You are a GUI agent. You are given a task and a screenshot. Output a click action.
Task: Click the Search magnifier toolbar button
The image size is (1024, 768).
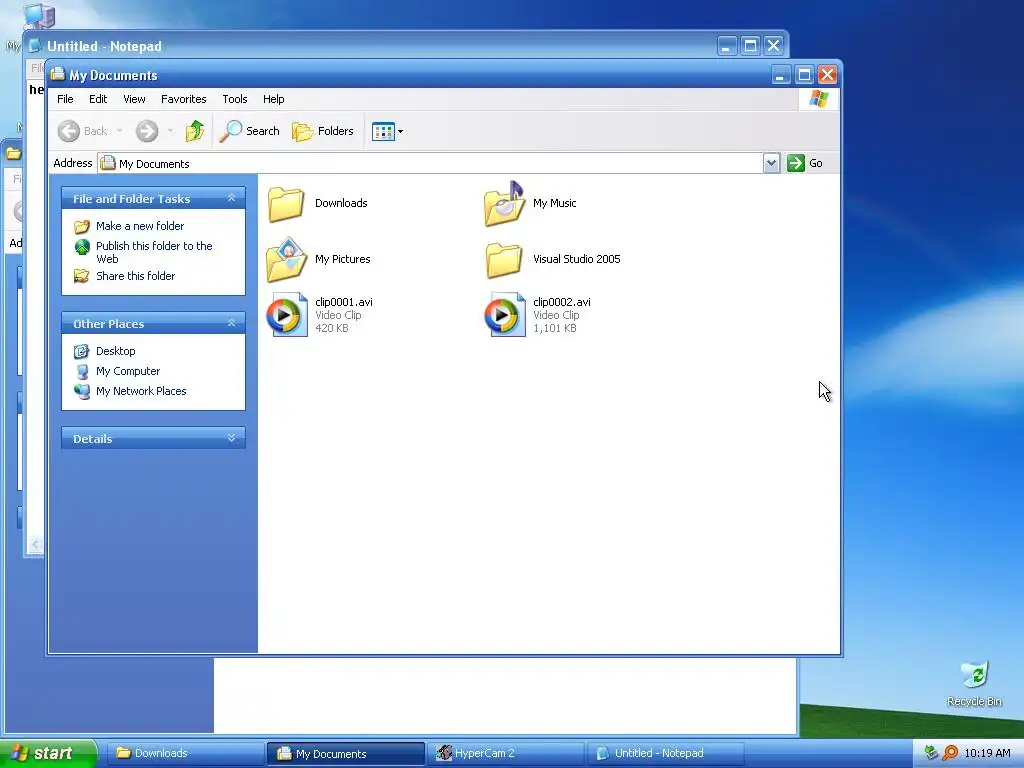click(x=249, y=131)
